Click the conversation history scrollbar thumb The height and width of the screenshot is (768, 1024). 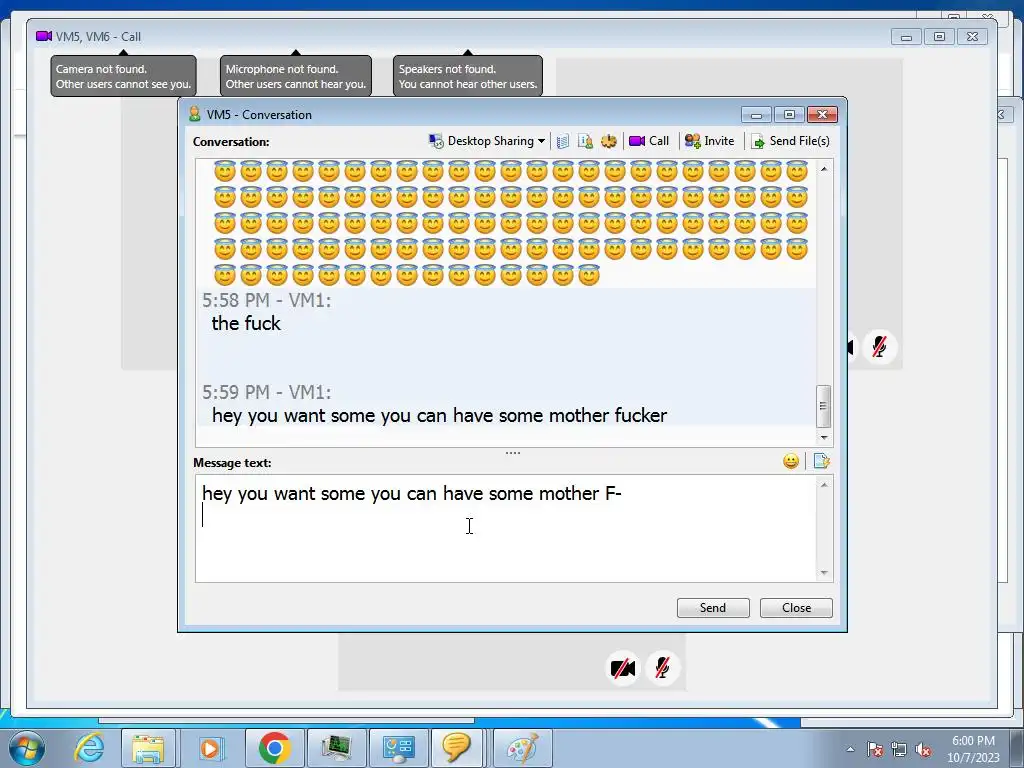tap(824, 406)
